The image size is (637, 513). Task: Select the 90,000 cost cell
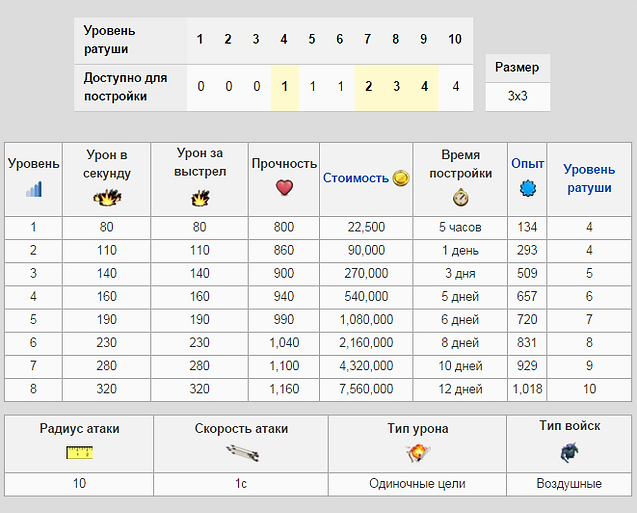(x=366, y=250)
